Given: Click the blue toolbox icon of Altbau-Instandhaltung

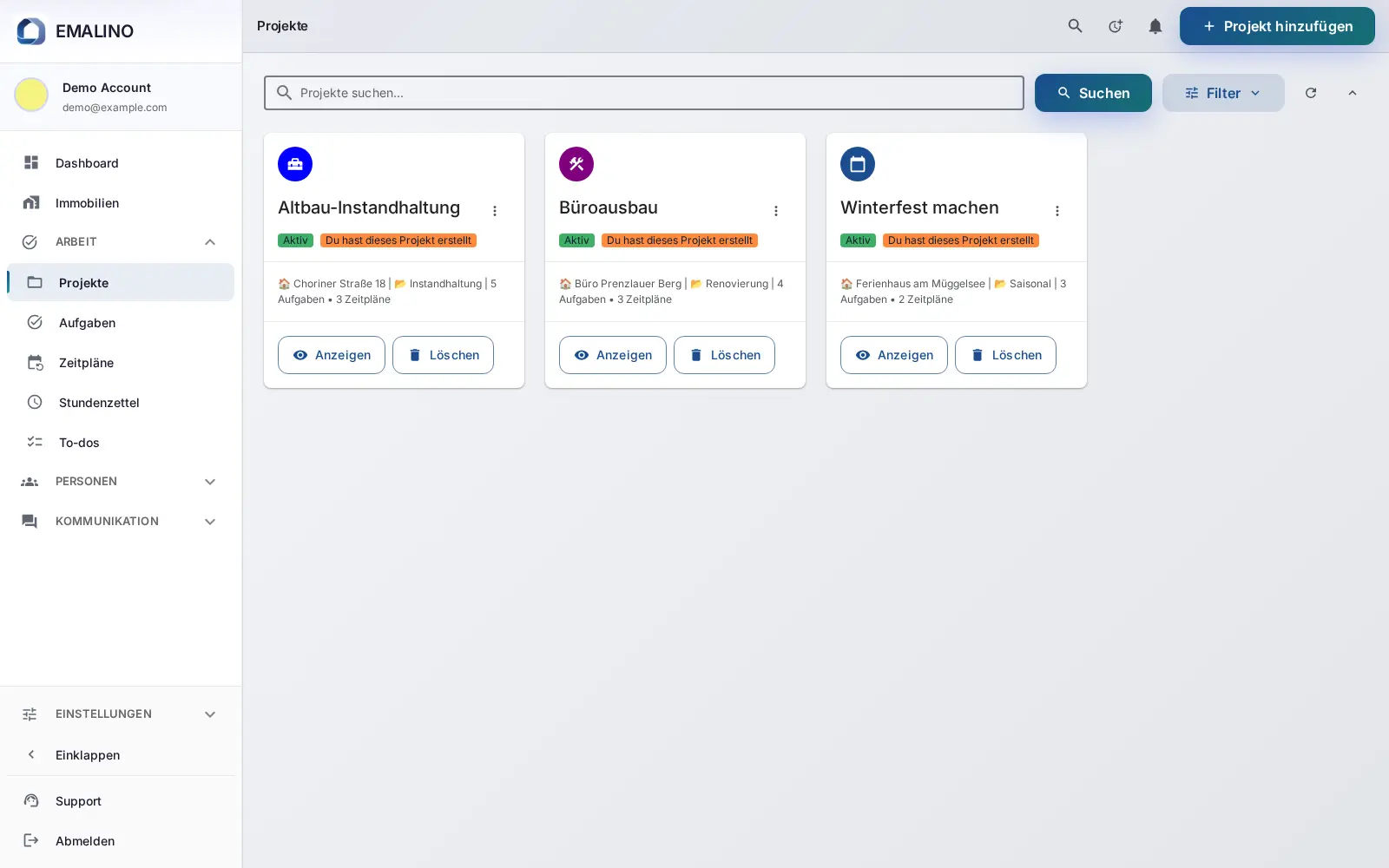Looking at the screenshot, I should point(295,164).
